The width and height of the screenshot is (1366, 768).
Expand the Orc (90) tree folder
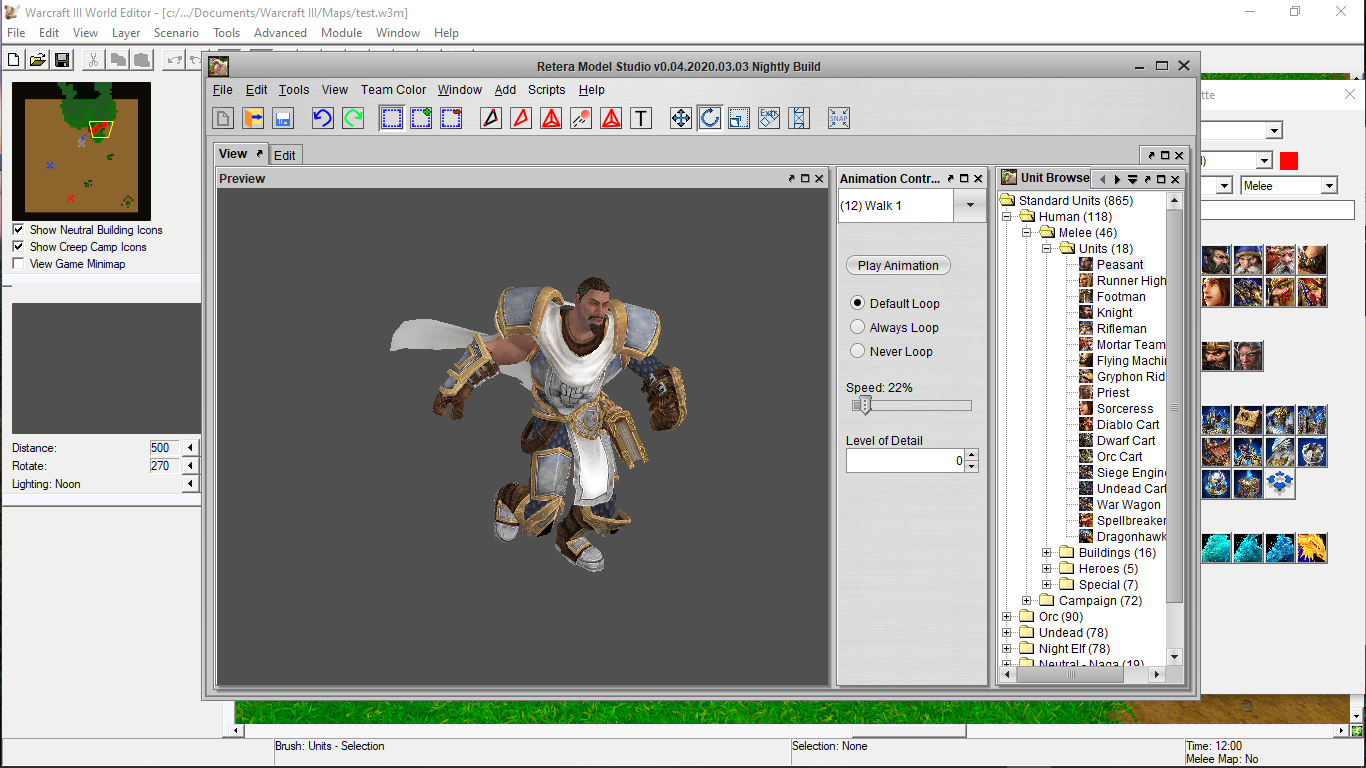1007,617
